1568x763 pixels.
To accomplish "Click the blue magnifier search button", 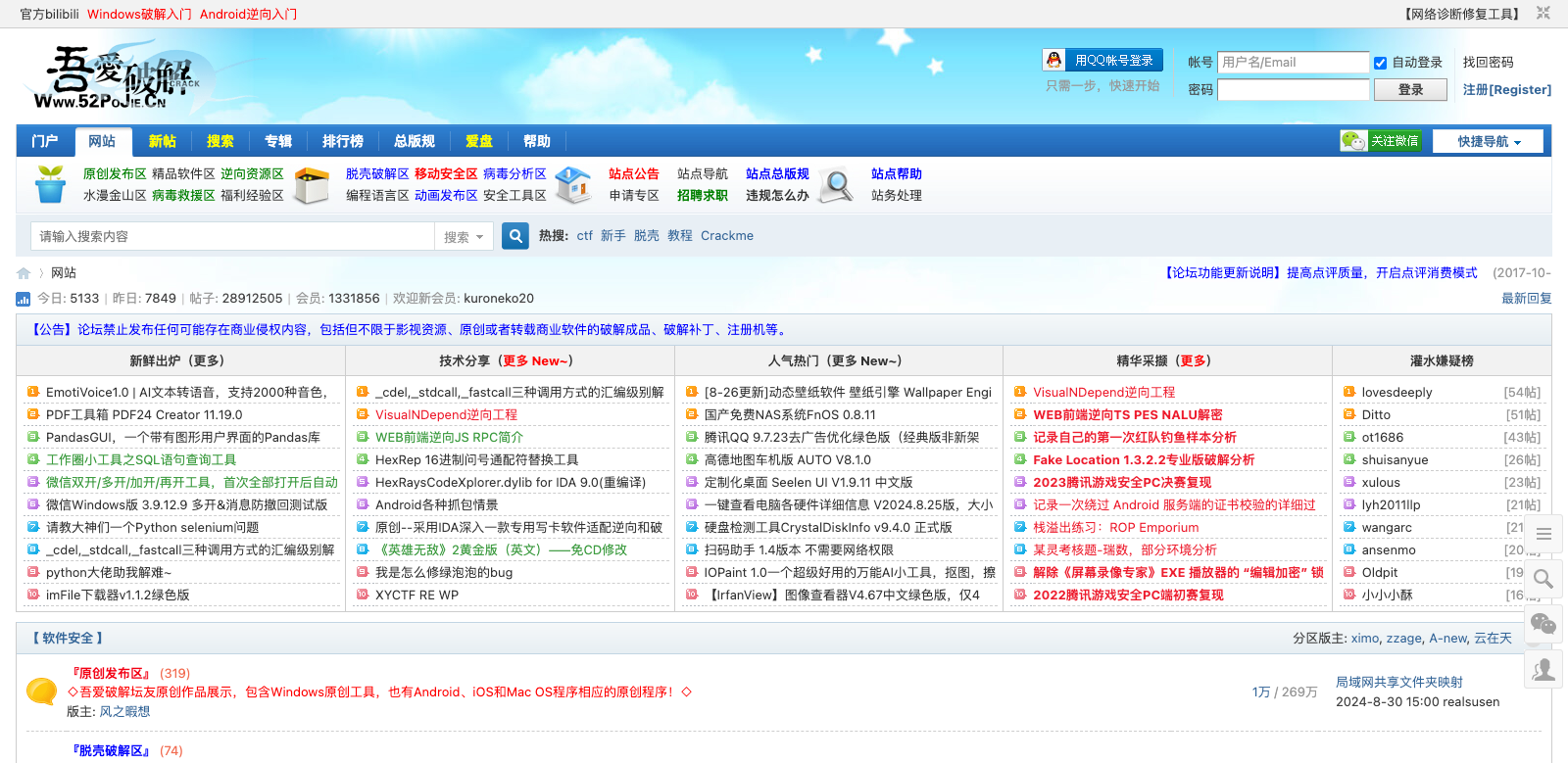I will coord(515,236).
